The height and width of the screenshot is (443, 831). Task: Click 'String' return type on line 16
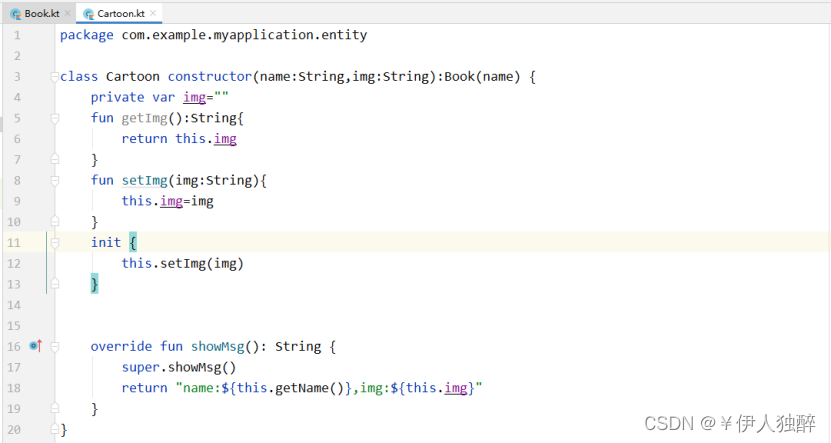pos(298,347)
